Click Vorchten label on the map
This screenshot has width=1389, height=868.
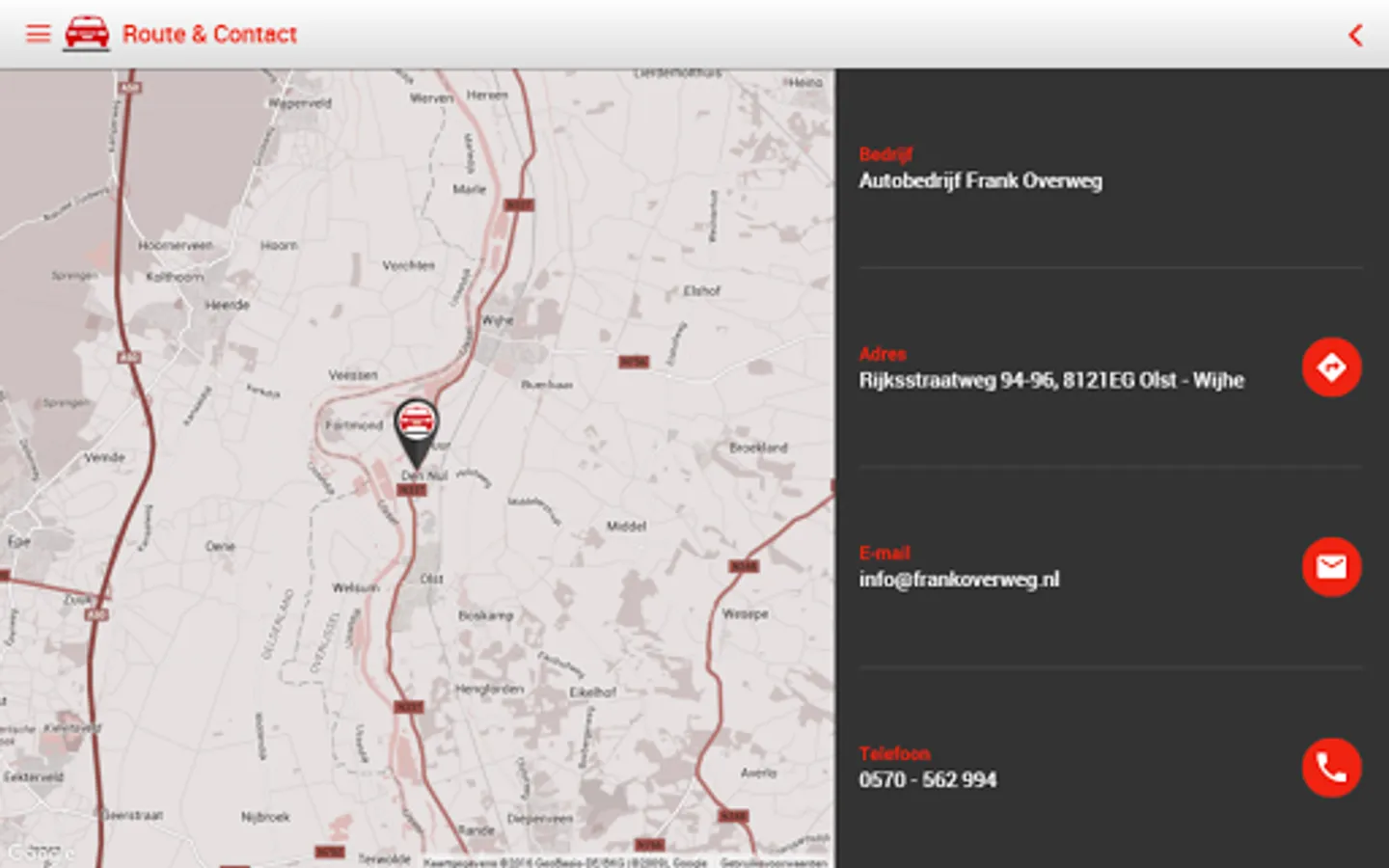[x=409, y=265]
